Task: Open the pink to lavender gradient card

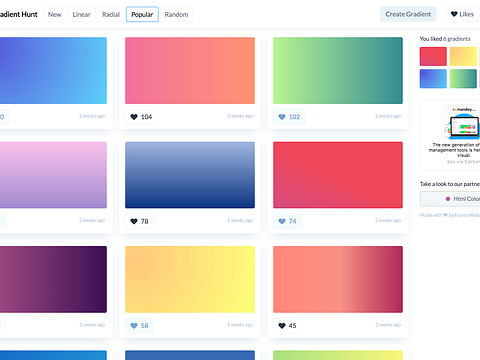Action: point(53,175)
